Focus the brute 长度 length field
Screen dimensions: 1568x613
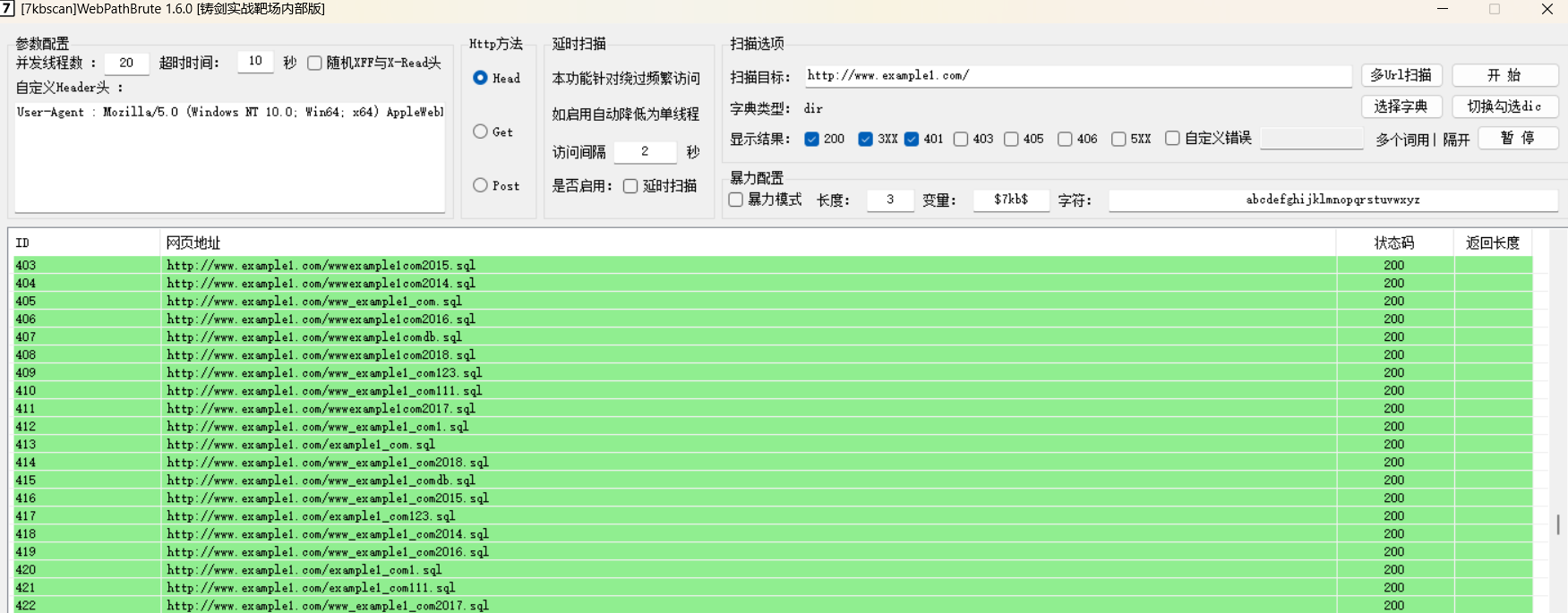point(890,200)
